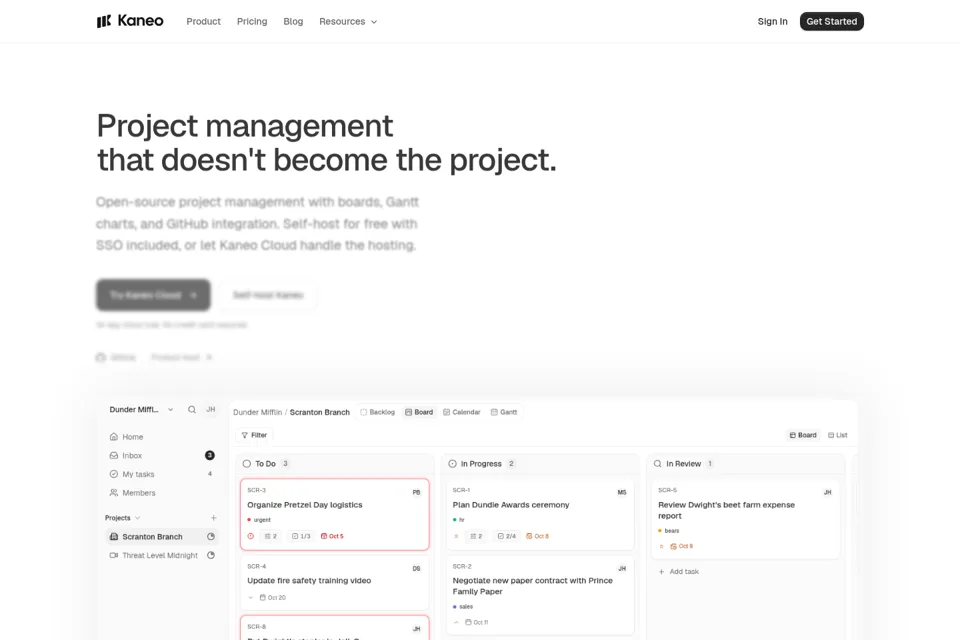The width and height of the screenshot is (960, 640).
Task: Click the low priority chevron on SCR-4
Action: click(x=250, y=597)
